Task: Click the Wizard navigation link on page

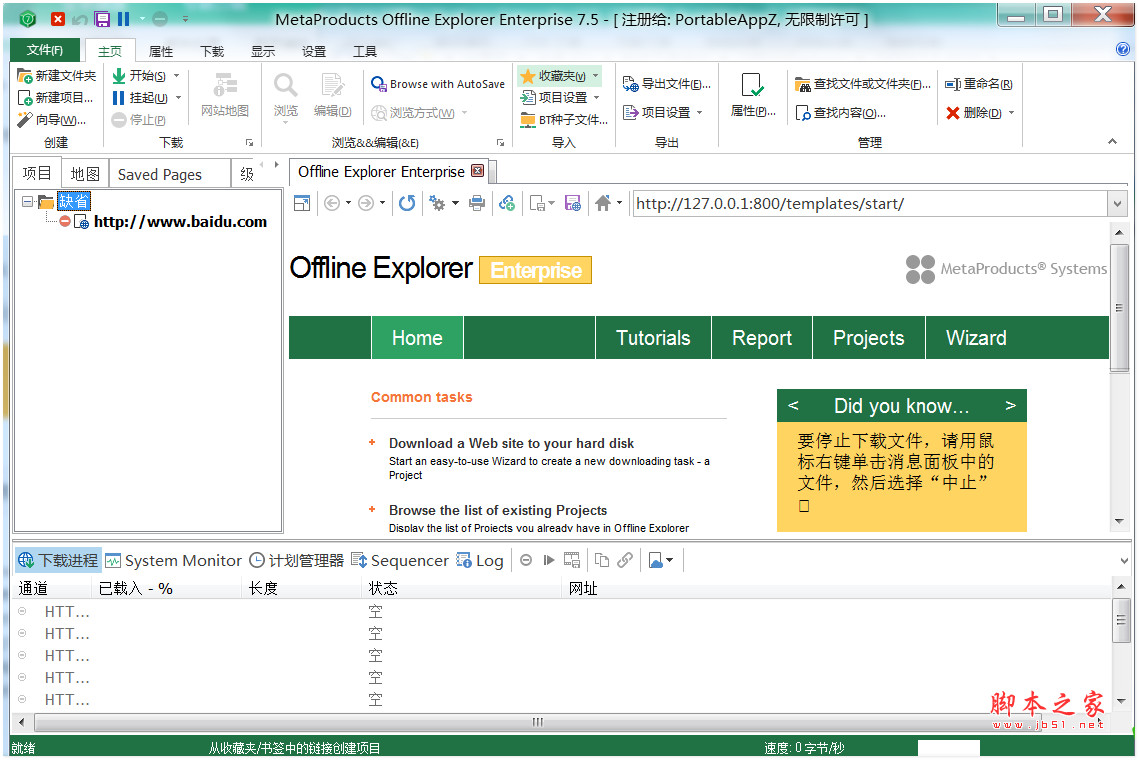Action: click(976, 338)
